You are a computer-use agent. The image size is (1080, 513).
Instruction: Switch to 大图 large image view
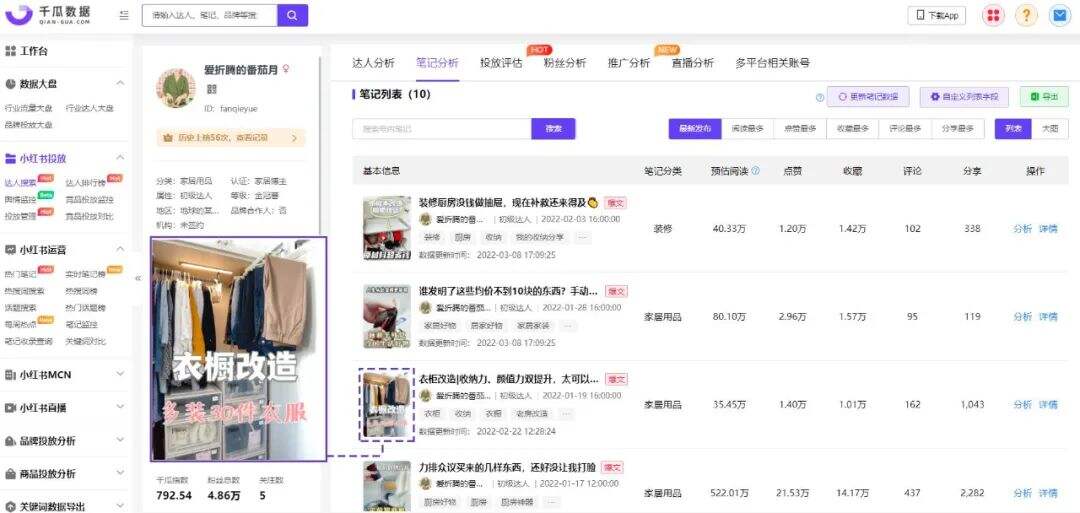(1050, 129)
